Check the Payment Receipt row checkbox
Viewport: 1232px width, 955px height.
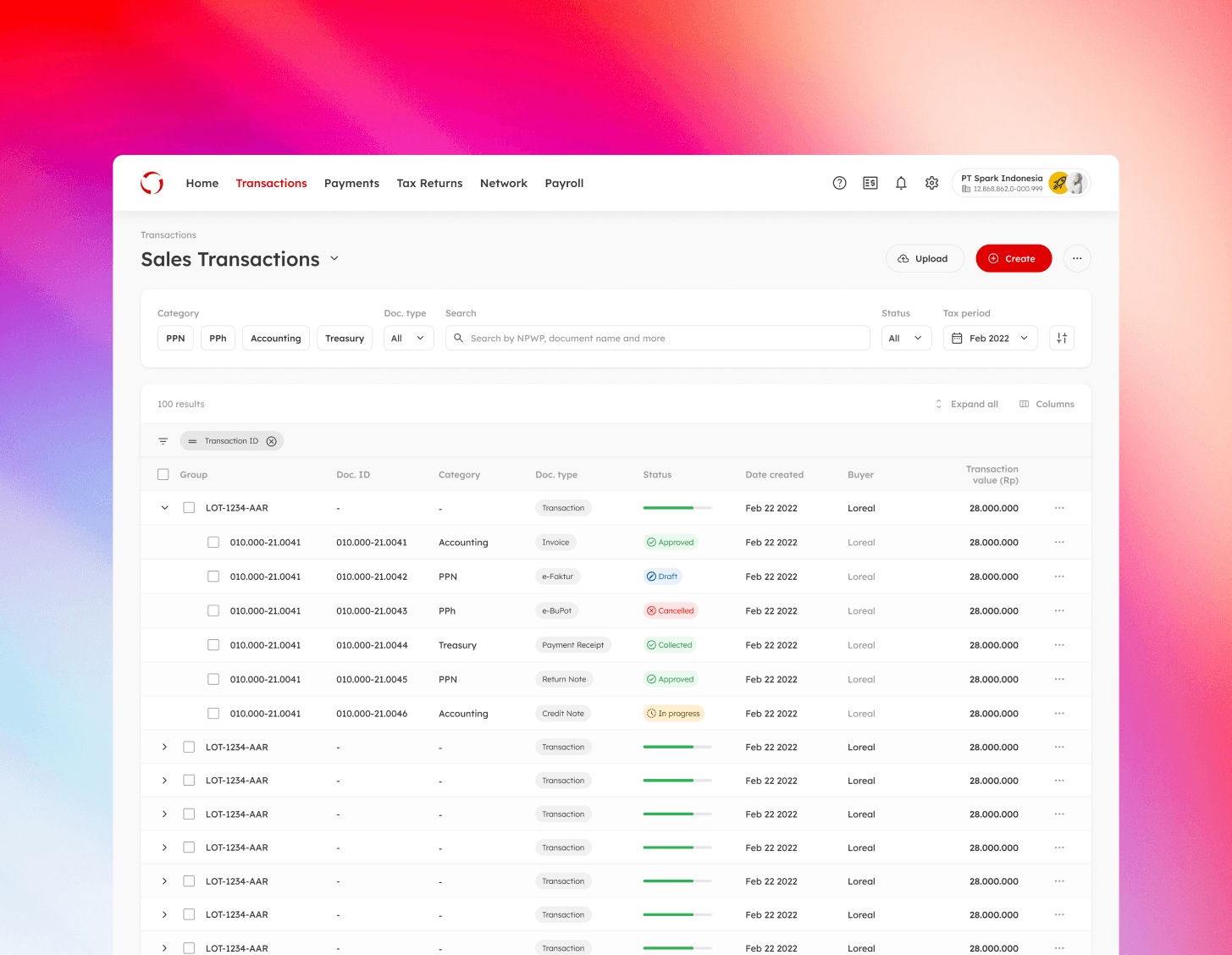point(213,645)
